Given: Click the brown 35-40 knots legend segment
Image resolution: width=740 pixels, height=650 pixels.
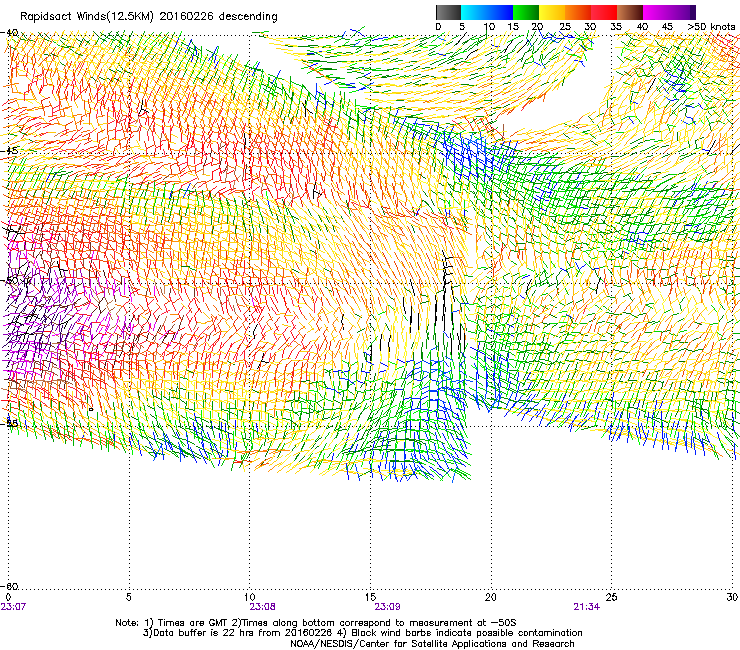Looking at the screenshot, I should click(x=630, y=12).
